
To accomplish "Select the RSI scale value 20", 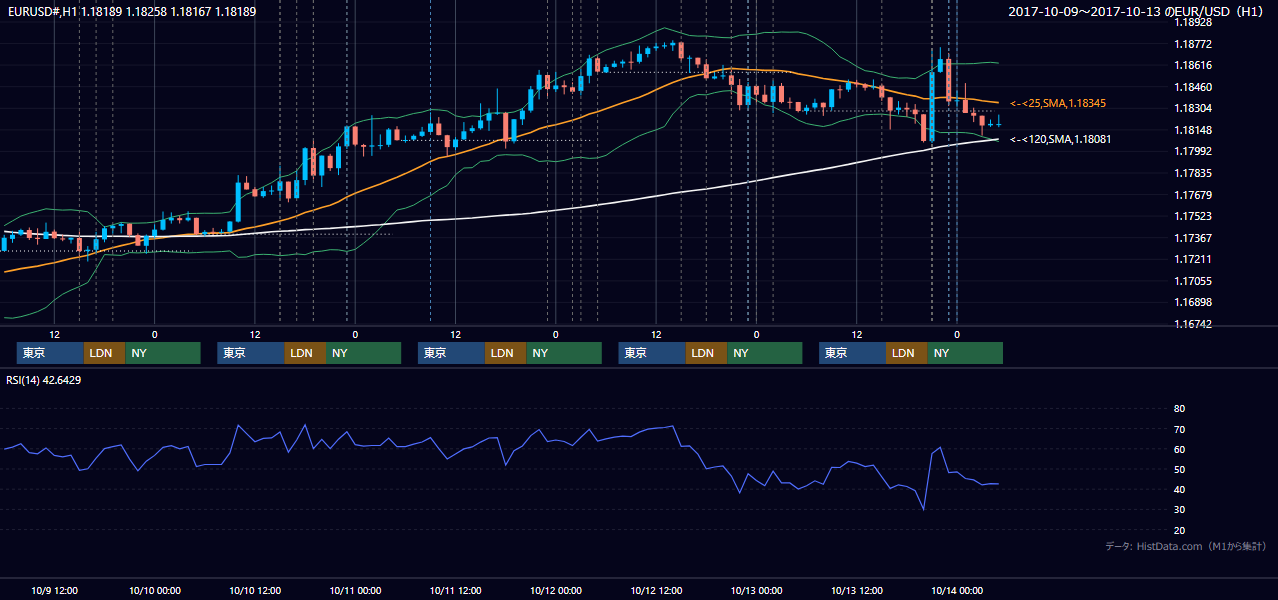I will tap(1180, 530).
